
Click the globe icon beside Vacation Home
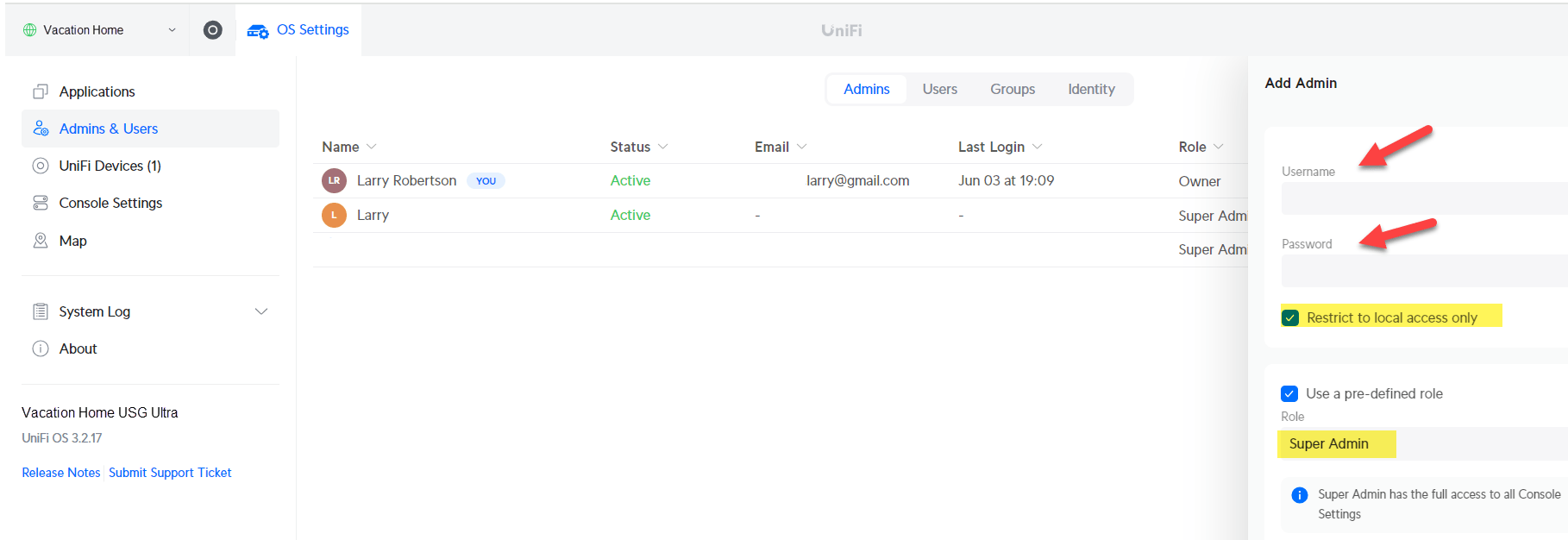pos(29,30)
